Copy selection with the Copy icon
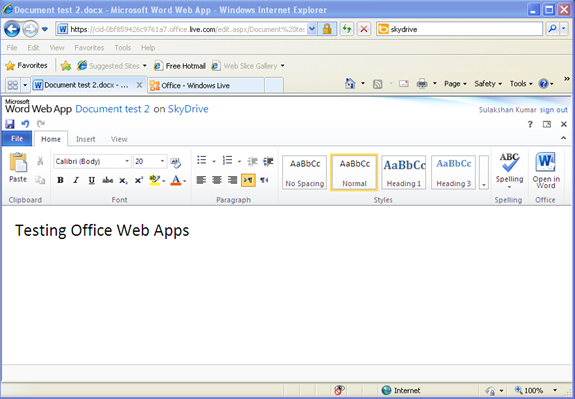 40,180
